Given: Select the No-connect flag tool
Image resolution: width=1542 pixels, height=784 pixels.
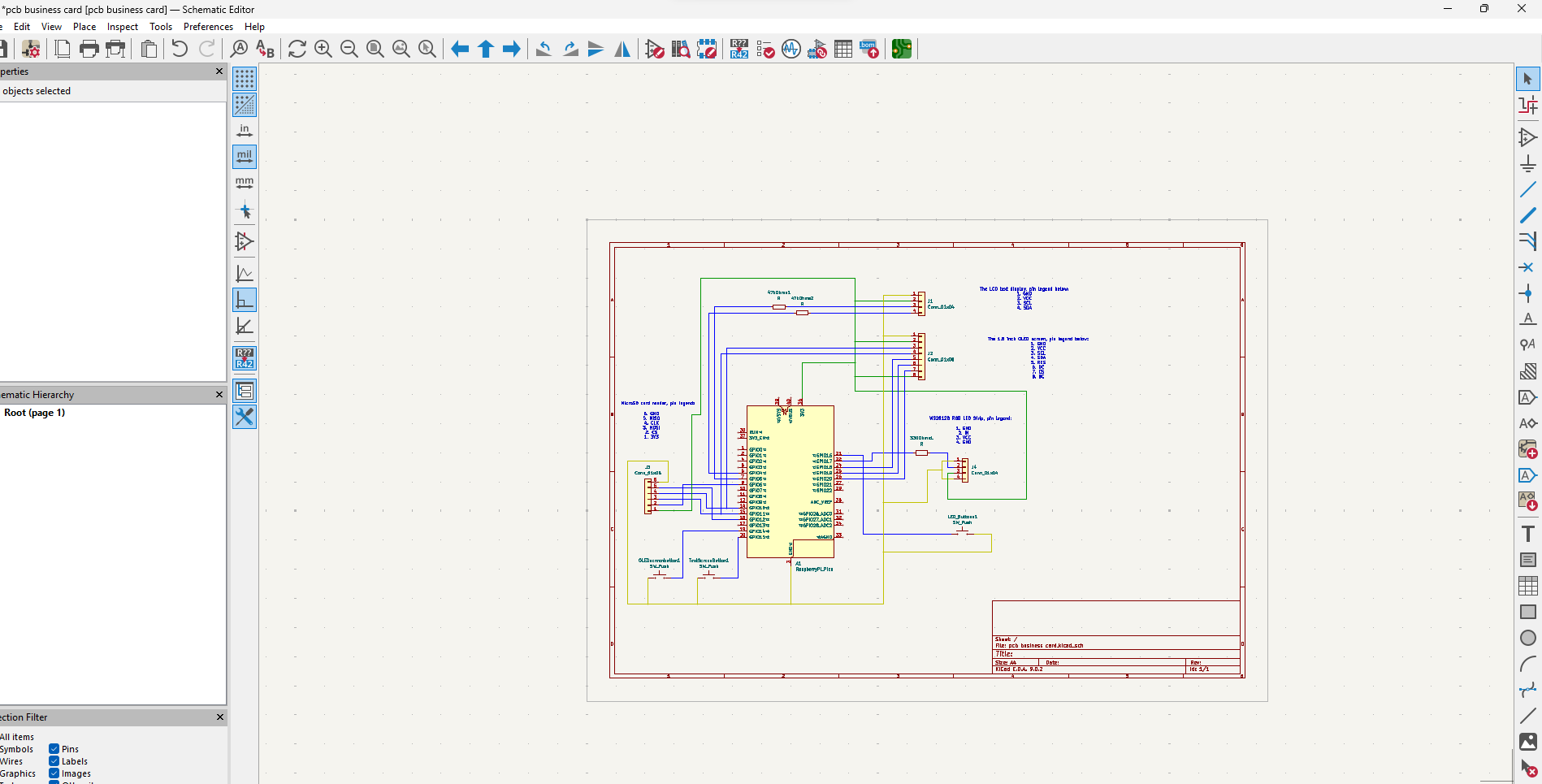Looking at the screenshot, I should (x=1527, y=267).
